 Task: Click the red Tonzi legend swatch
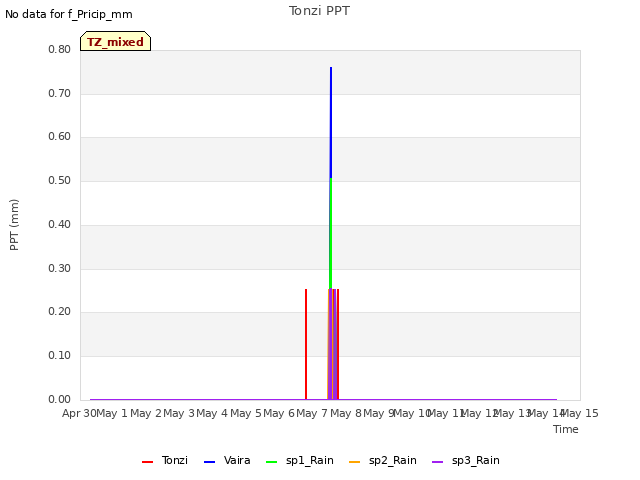click(x=147, y=462)
